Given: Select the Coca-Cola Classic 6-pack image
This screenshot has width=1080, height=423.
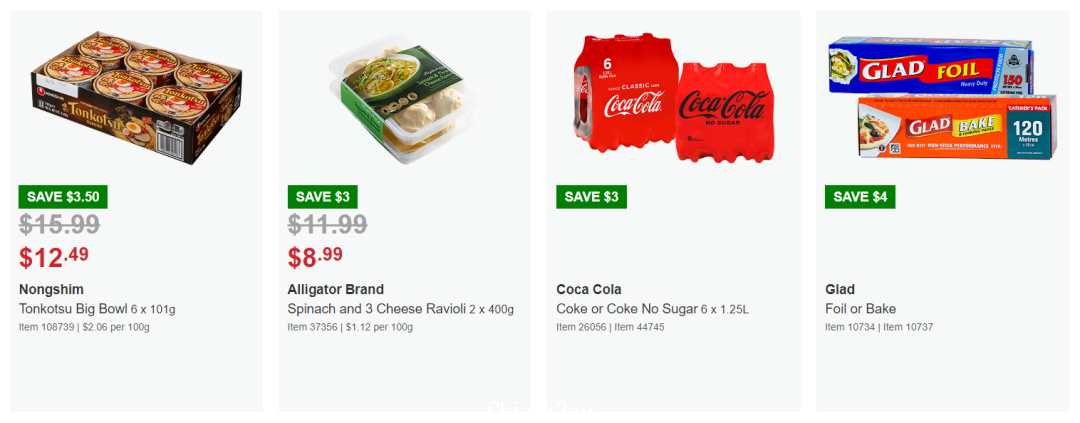Looking at the screenshot, I should pos(626,92).
